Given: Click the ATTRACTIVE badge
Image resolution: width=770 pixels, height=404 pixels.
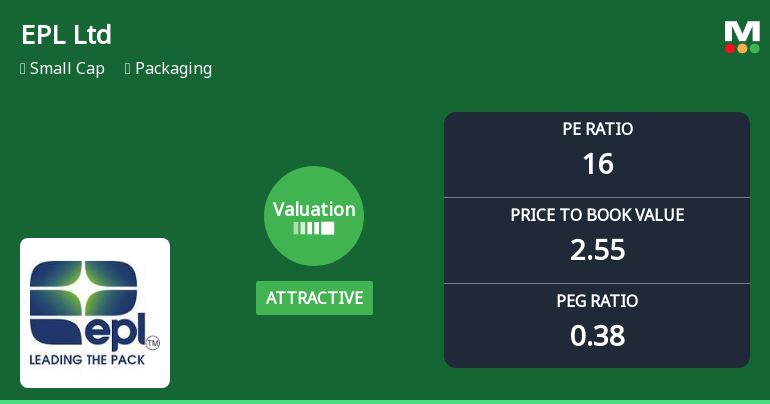Looking at the screenshot, I should coord(314,298).
